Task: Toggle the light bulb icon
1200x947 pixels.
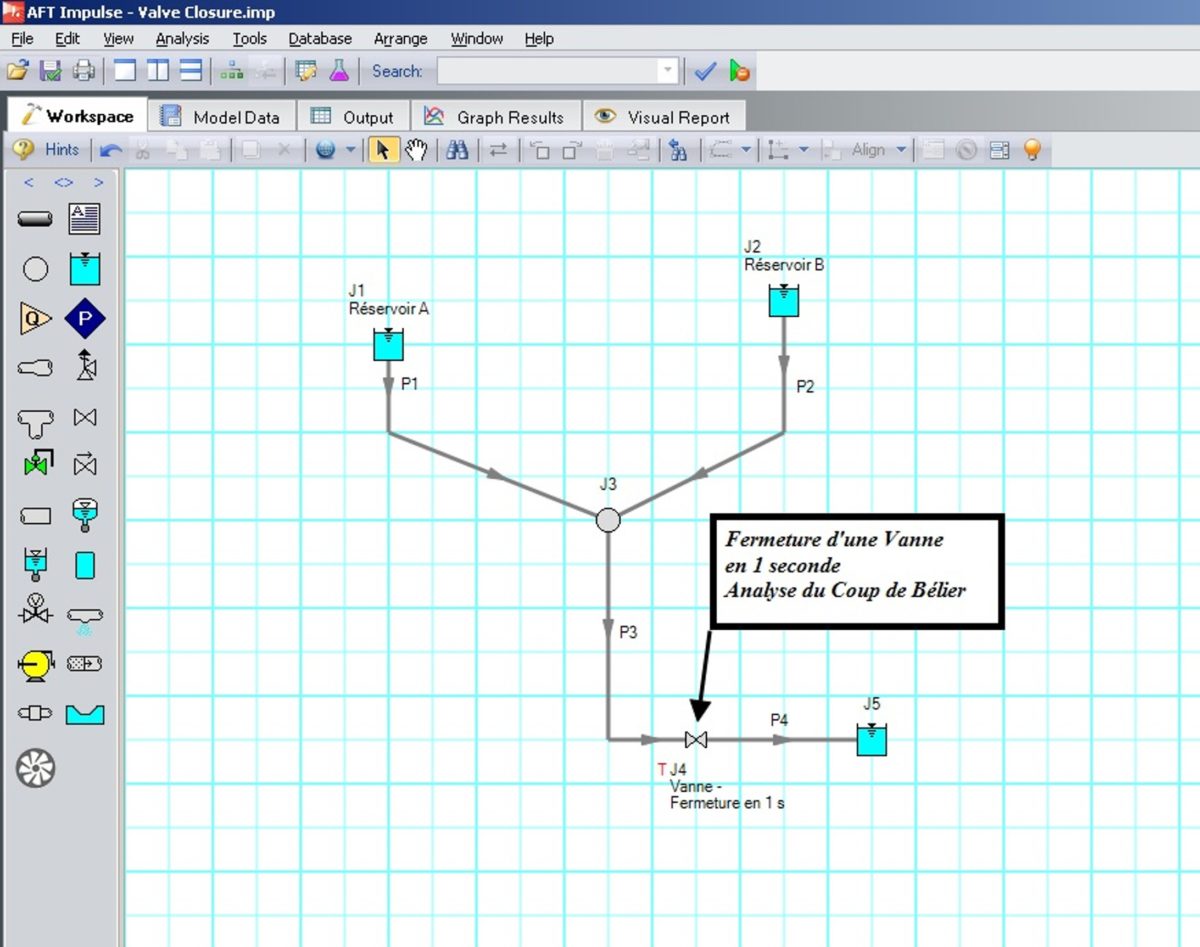Action: tap(1032, 150)
